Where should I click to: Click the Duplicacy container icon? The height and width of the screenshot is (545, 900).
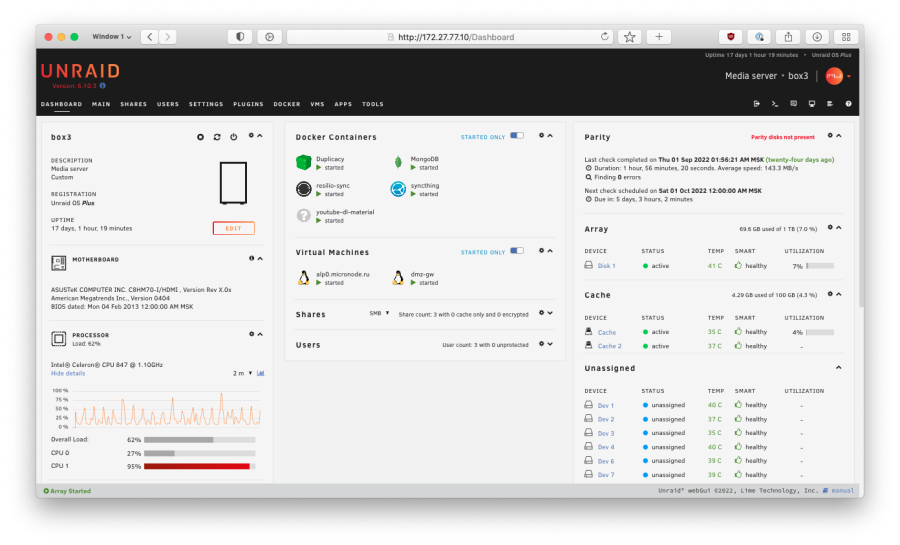point(304,162)
